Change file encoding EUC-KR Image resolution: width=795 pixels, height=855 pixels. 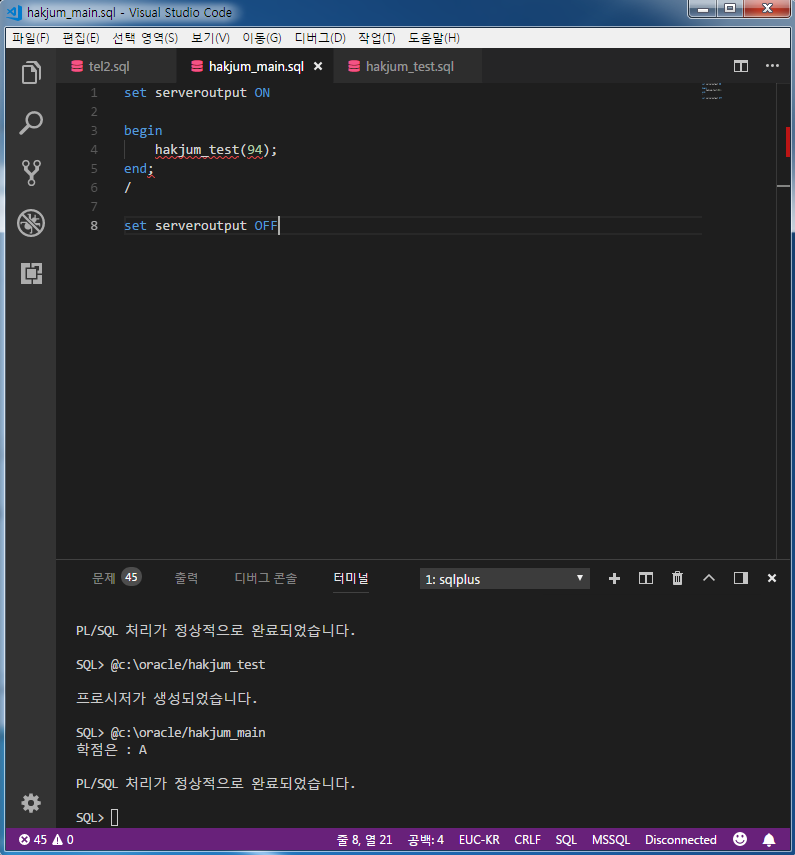[x=479, y=840]
